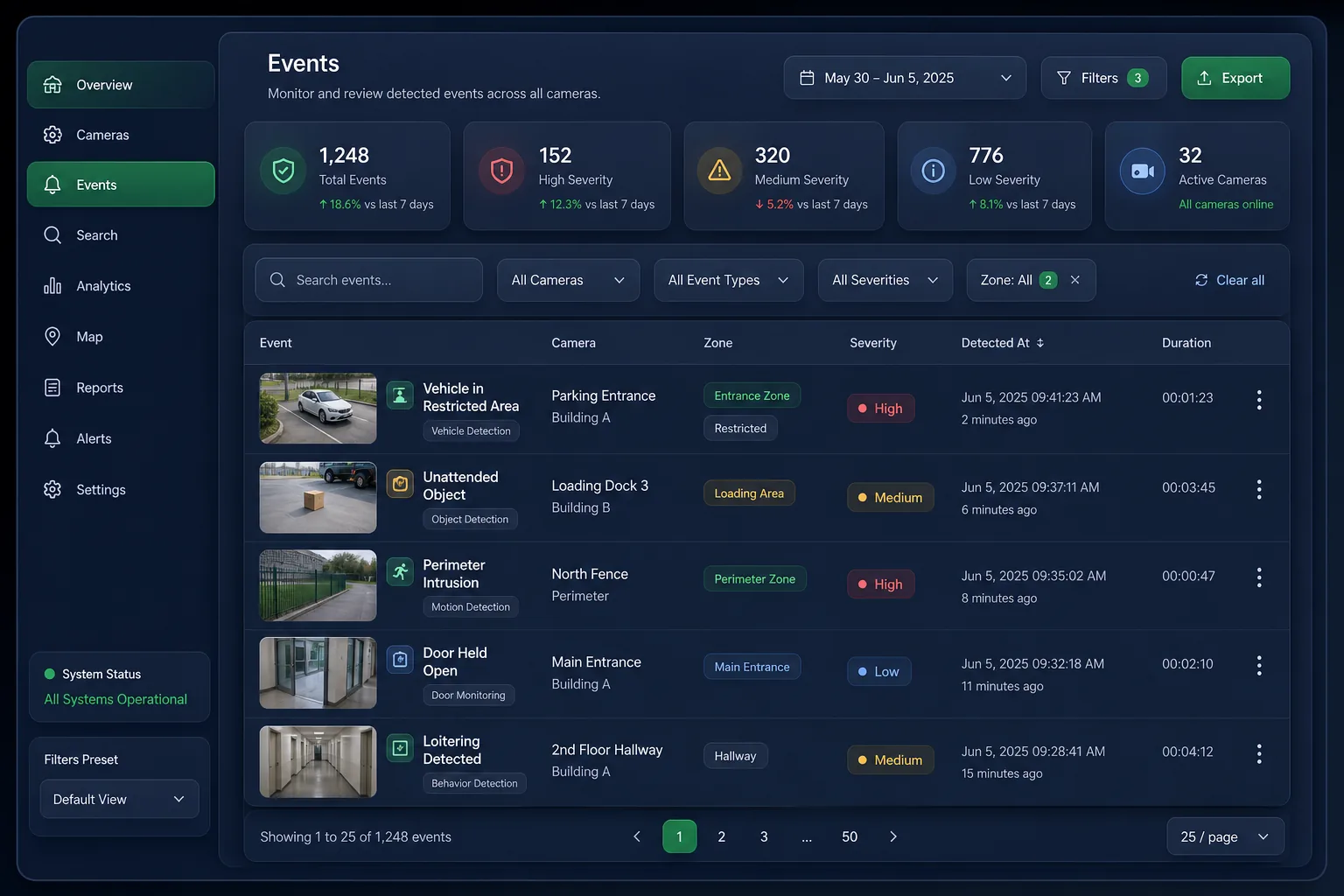Sort by the Detected At arrows icon
This screenshot has width=1344, height=896.
click(x=1040, y=343)
